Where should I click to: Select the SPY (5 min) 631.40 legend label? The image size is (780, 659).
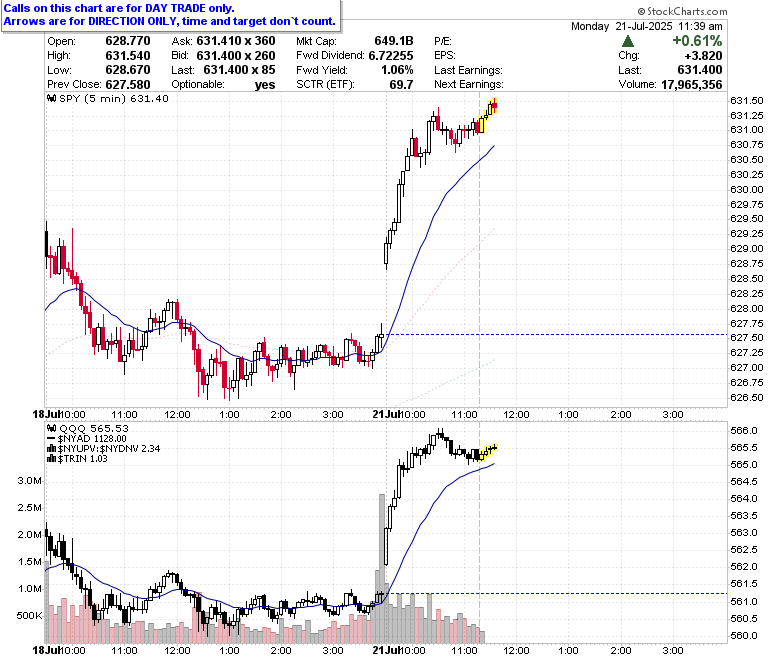coord(113,98)
